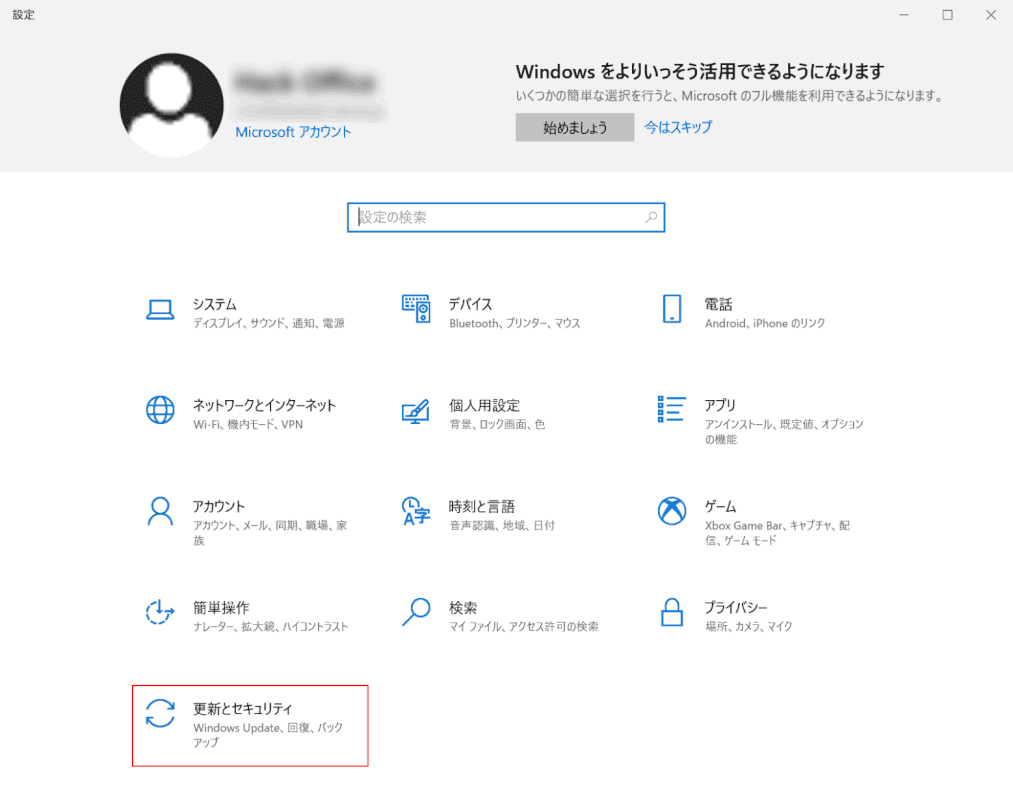Select the 時刻と言語 category title
This screenshot has width=1013, height=800.
[482, 506]
